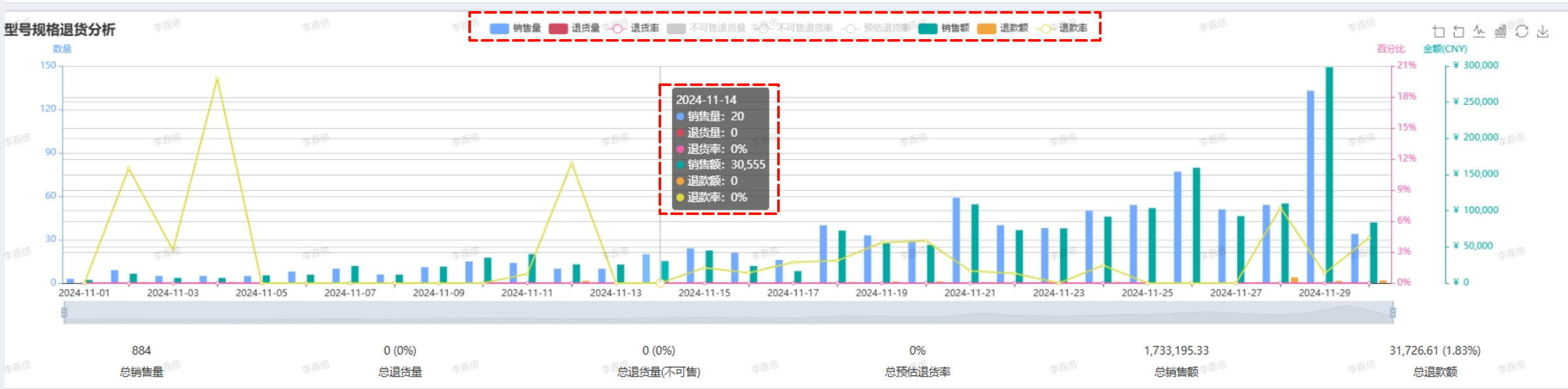Switch chart to line view icon
Screen dimensions: 1568x389
point(1479,31)
